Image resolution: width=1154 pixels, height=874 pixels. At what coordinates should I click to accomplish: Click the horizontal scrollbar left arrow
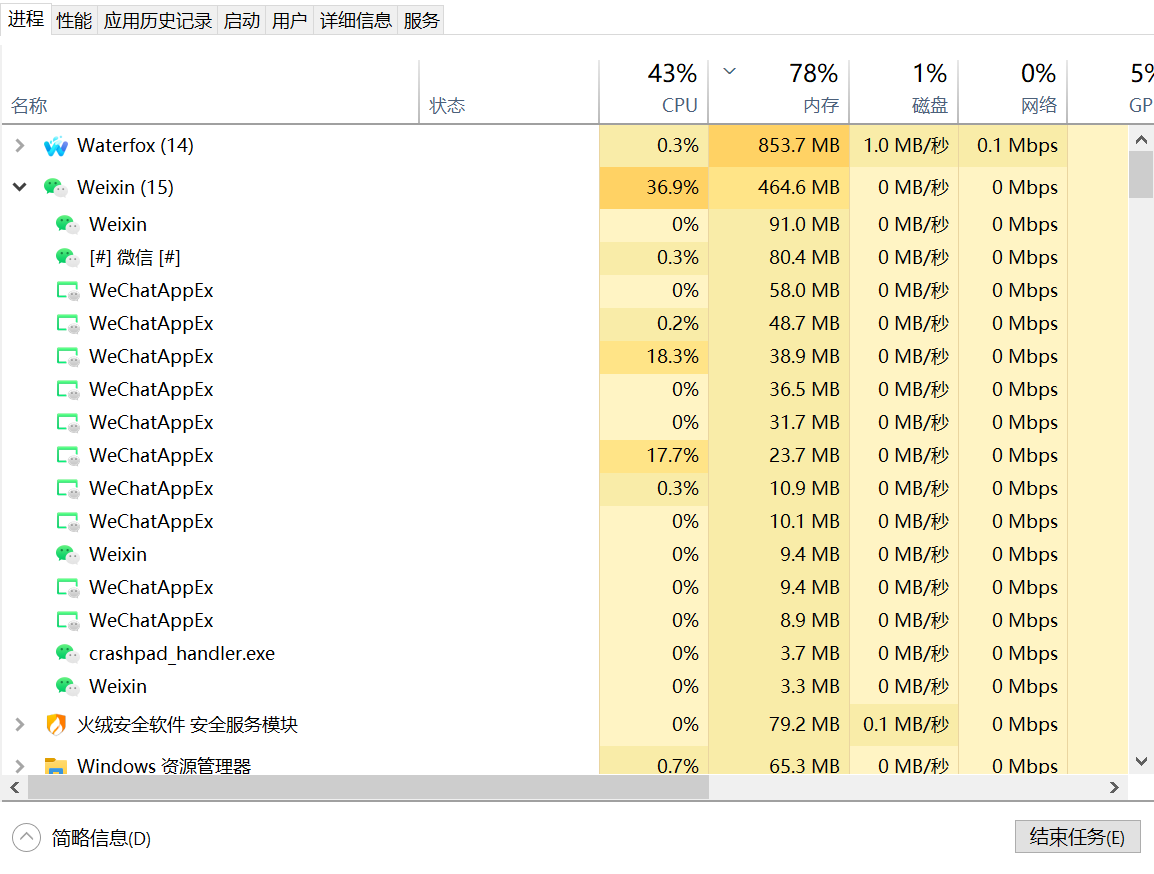15,787
